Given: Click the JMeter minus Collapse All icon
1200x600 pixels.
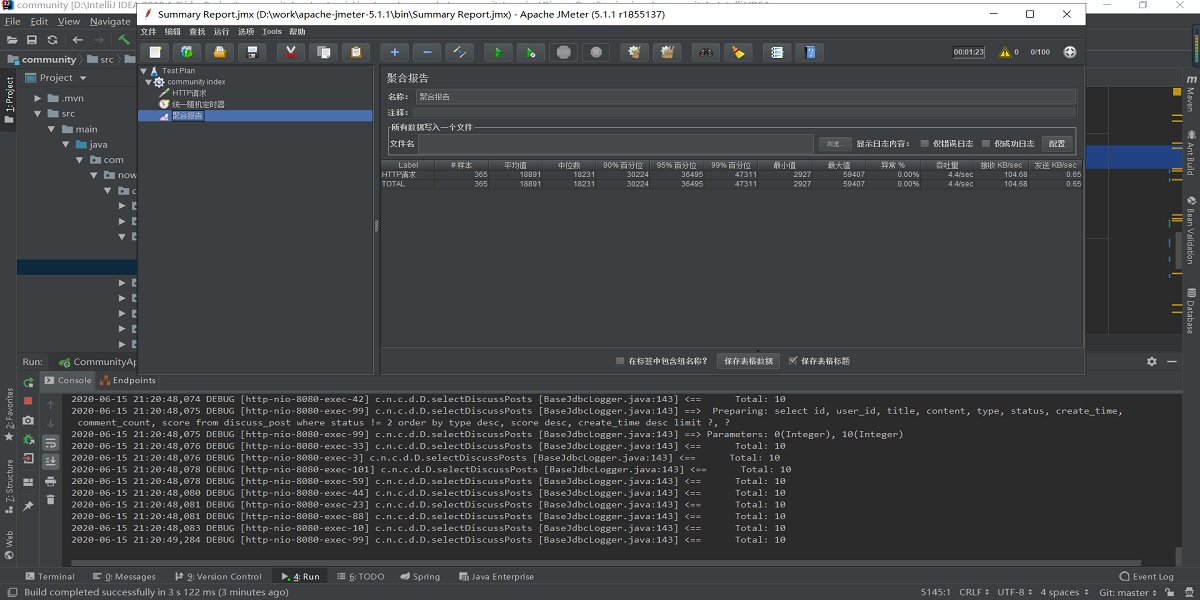Looking at the screenshot, I should tap(427, 52).
